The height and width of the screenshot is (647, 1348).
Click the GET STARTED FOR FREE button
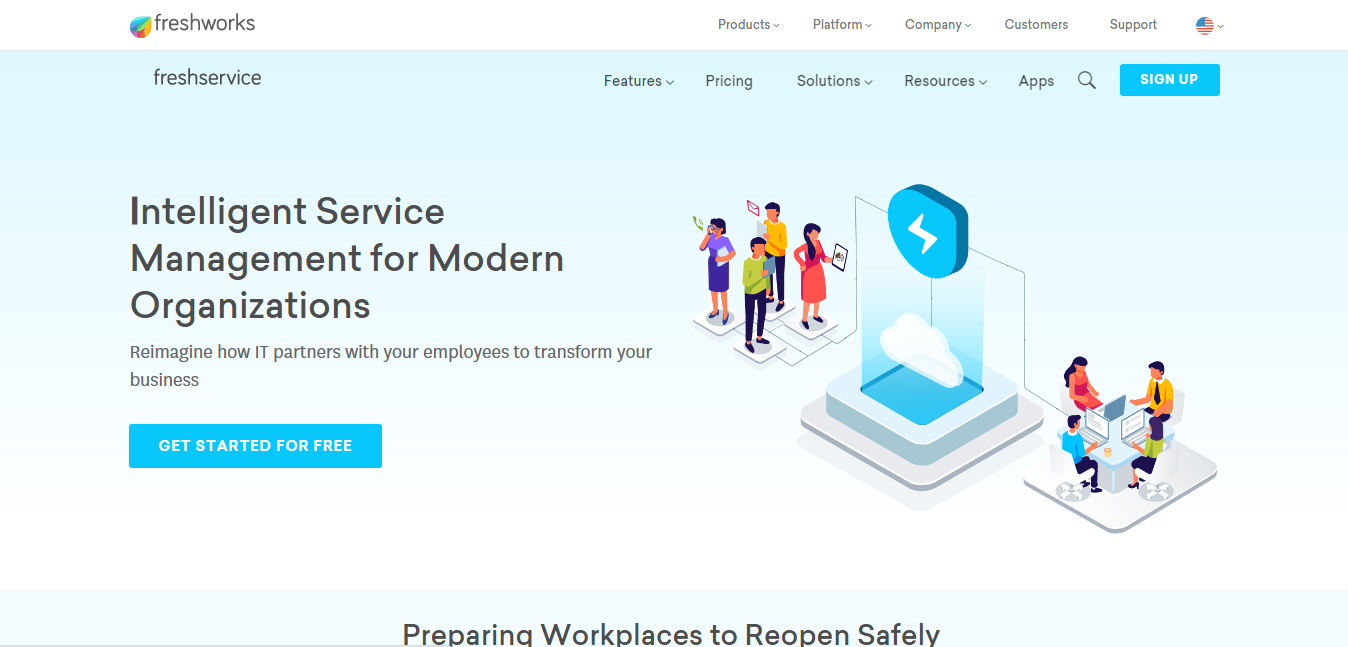click(255, 445)
